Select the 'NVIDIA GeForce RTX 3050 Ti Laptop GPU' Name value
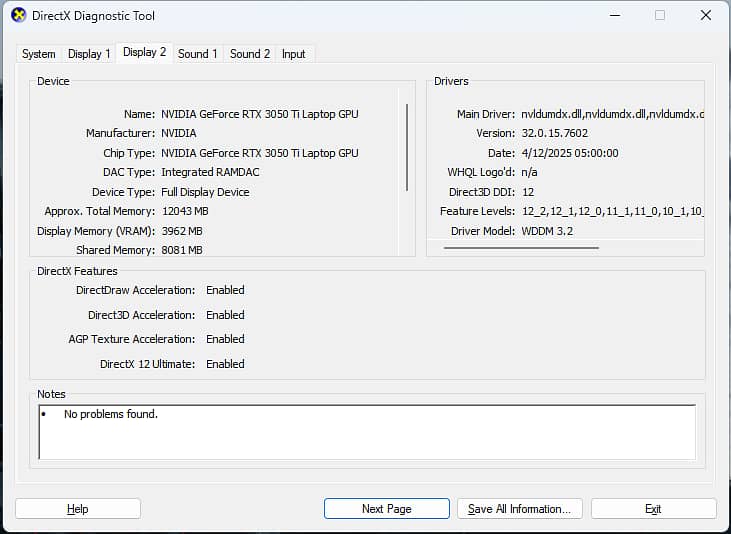 [x=260, y=114]
